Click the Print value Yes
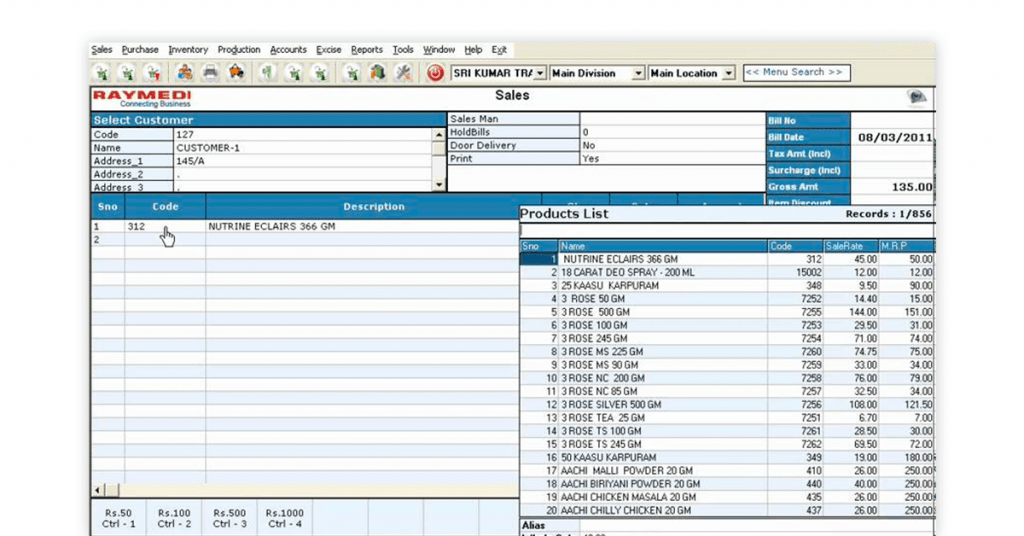The image size is (1024, 536). coord(590,158)
